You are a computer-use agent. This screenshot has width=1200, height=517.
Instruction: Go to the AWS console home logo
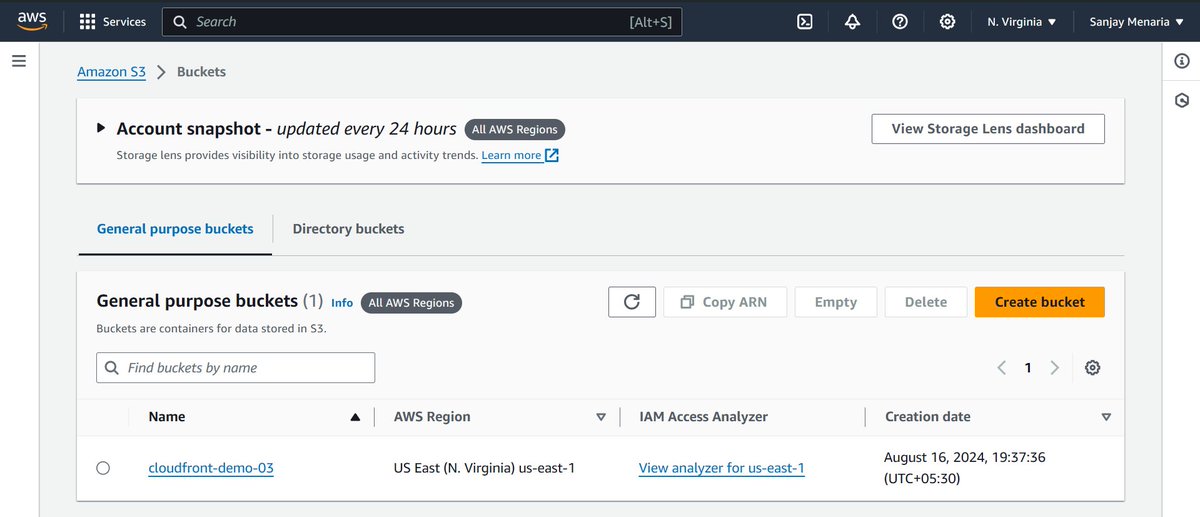pyautogui.click(x=32, y=21)
